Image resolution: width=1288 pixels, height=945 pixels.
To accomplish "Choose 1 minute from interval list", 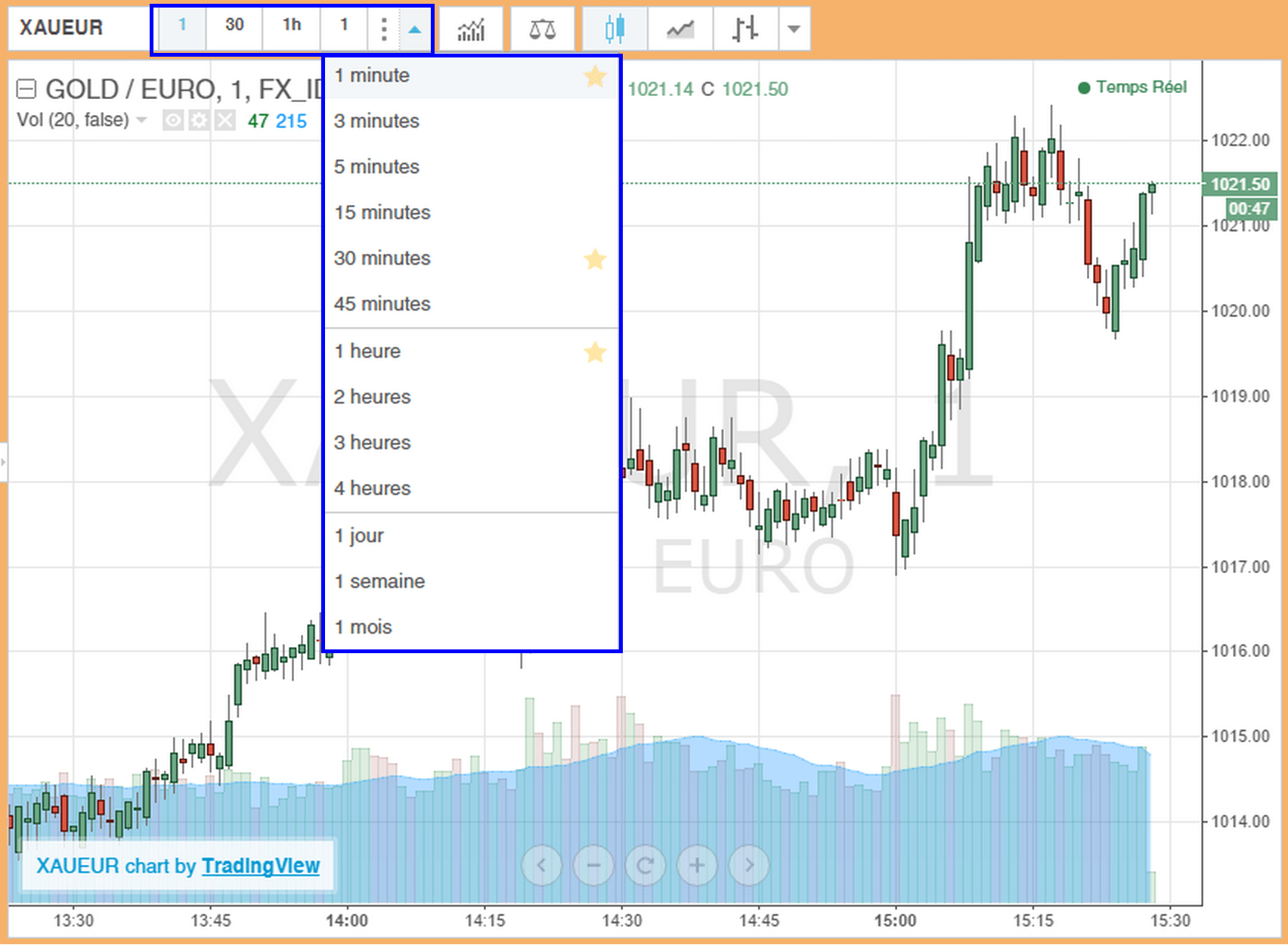I will 472,76.
